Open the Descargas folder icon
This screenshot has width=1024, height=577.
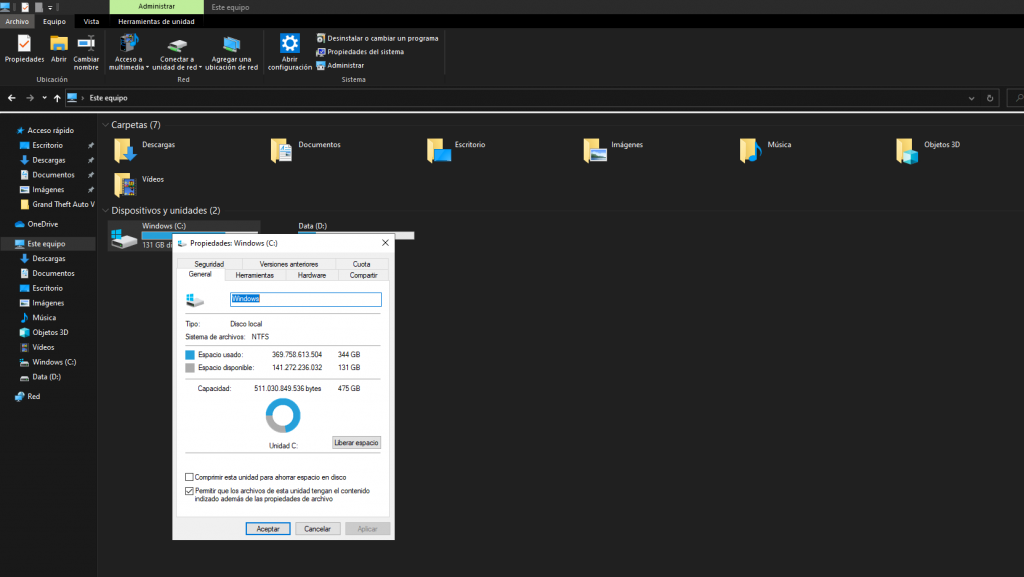click(x=124, y=150)
